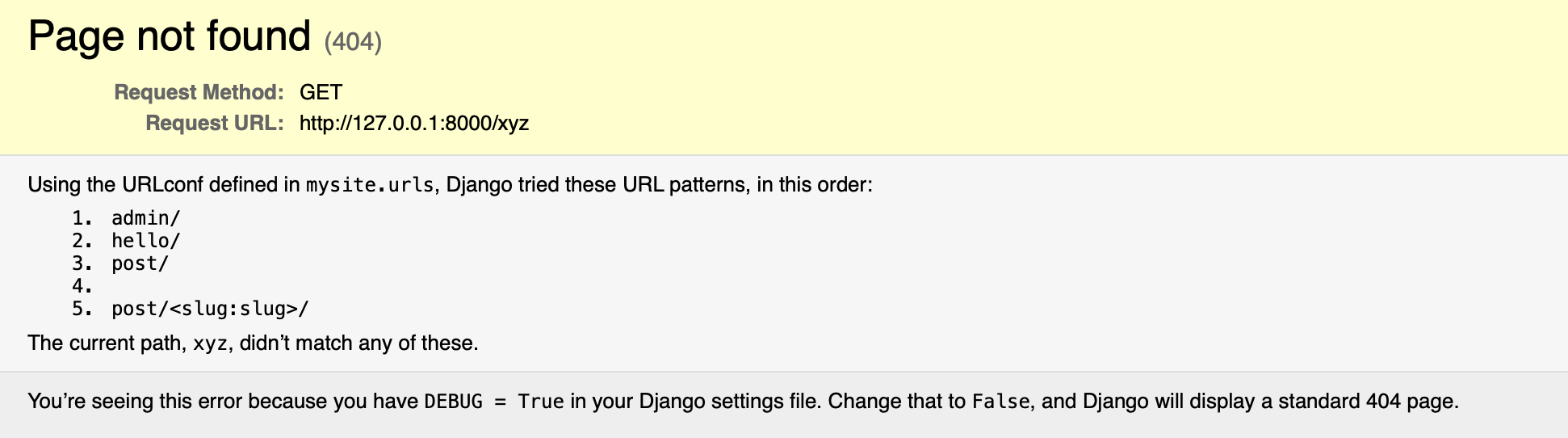Click the admin/ URL pattern
The height and width of the screenshot is (438, 1568).
[145, 218]
